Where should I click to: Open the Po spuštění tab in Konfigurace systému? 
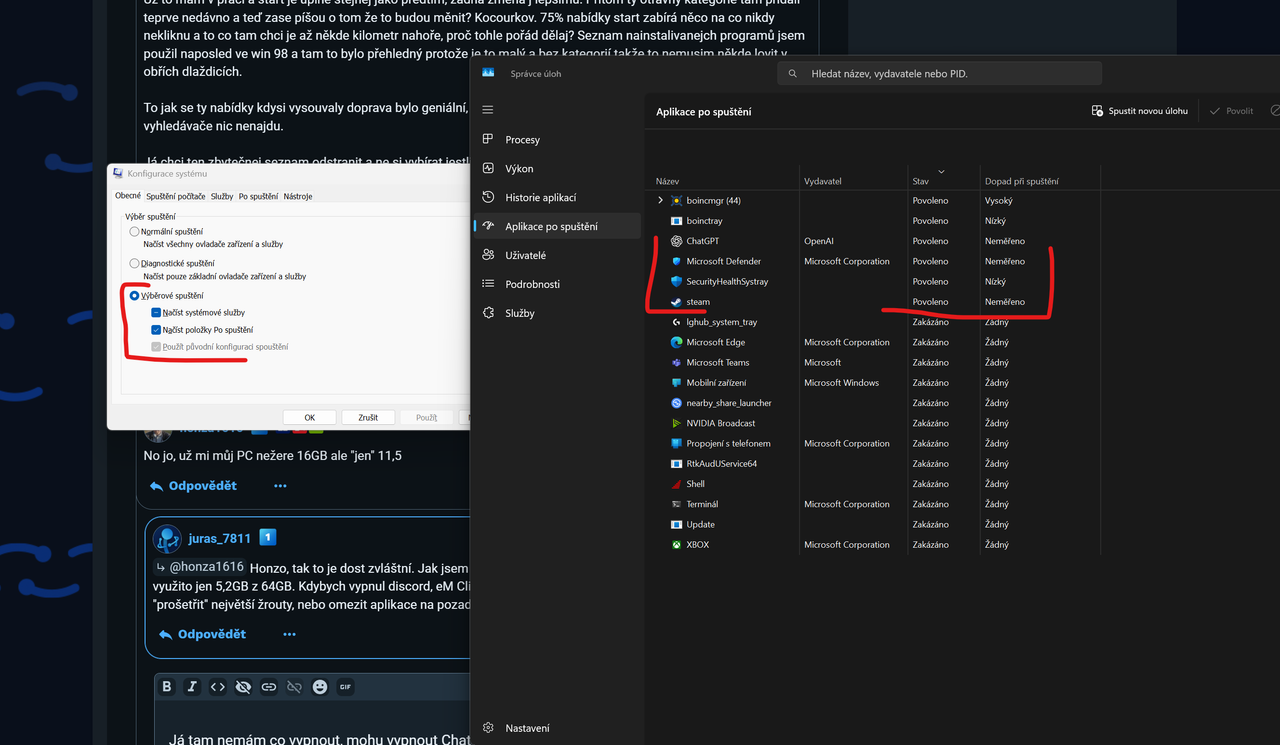(x=258, y=196)
